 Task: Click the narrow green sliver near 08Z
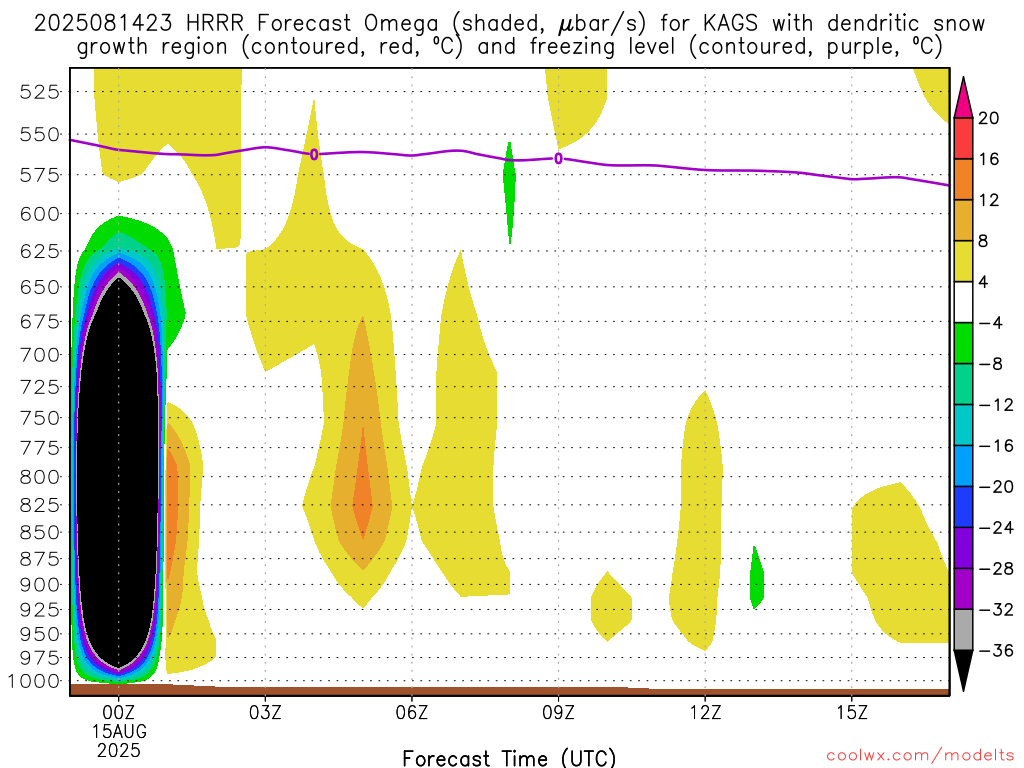pyautogui.click(x=509, y=193)
